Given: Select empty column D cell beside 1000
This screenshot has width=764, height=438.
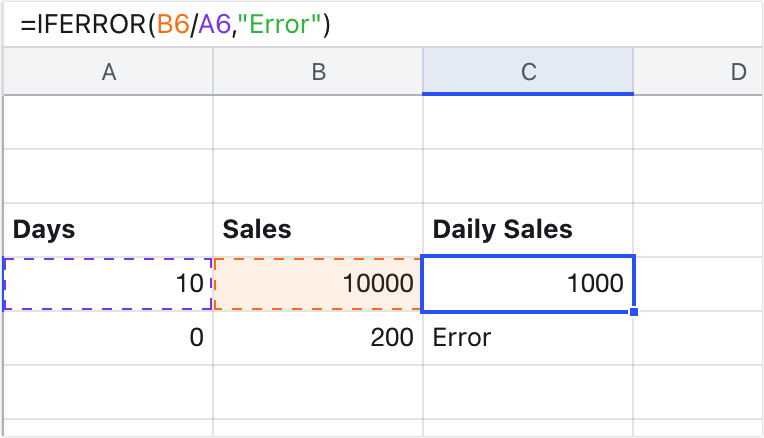Looking at the screenshot, I should point(698,284).
